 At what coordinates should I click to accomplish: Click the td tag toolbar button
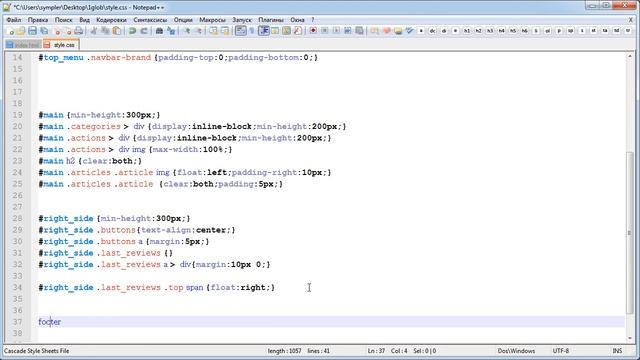coord(617,31)
